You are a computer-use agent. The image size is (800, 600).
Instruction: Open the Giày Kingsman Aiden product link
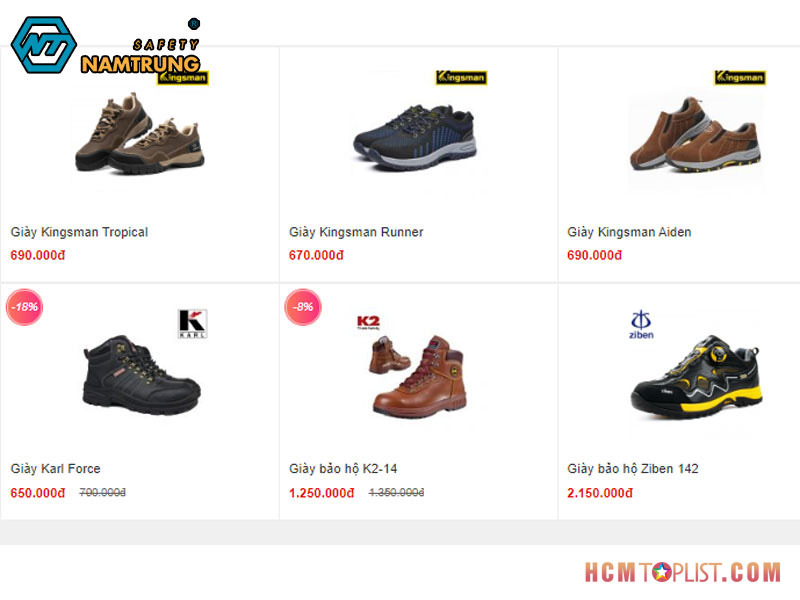pos(629,232)
